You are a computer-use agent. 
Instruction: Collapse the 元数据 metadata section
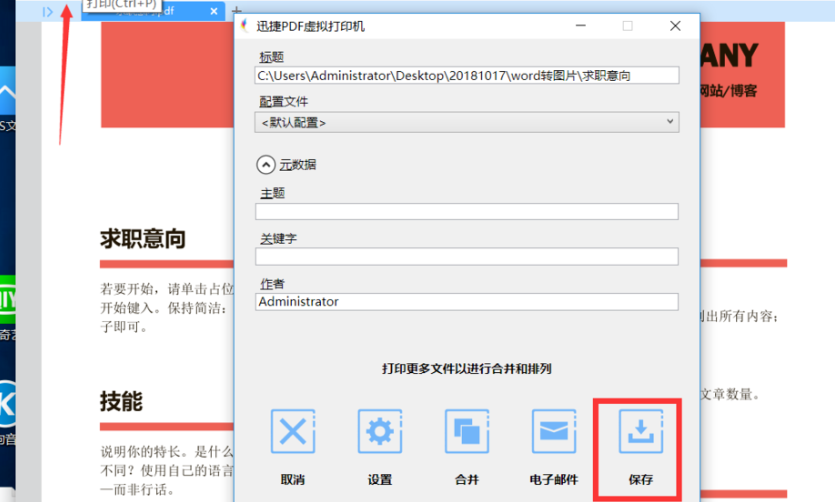point(266,165)
